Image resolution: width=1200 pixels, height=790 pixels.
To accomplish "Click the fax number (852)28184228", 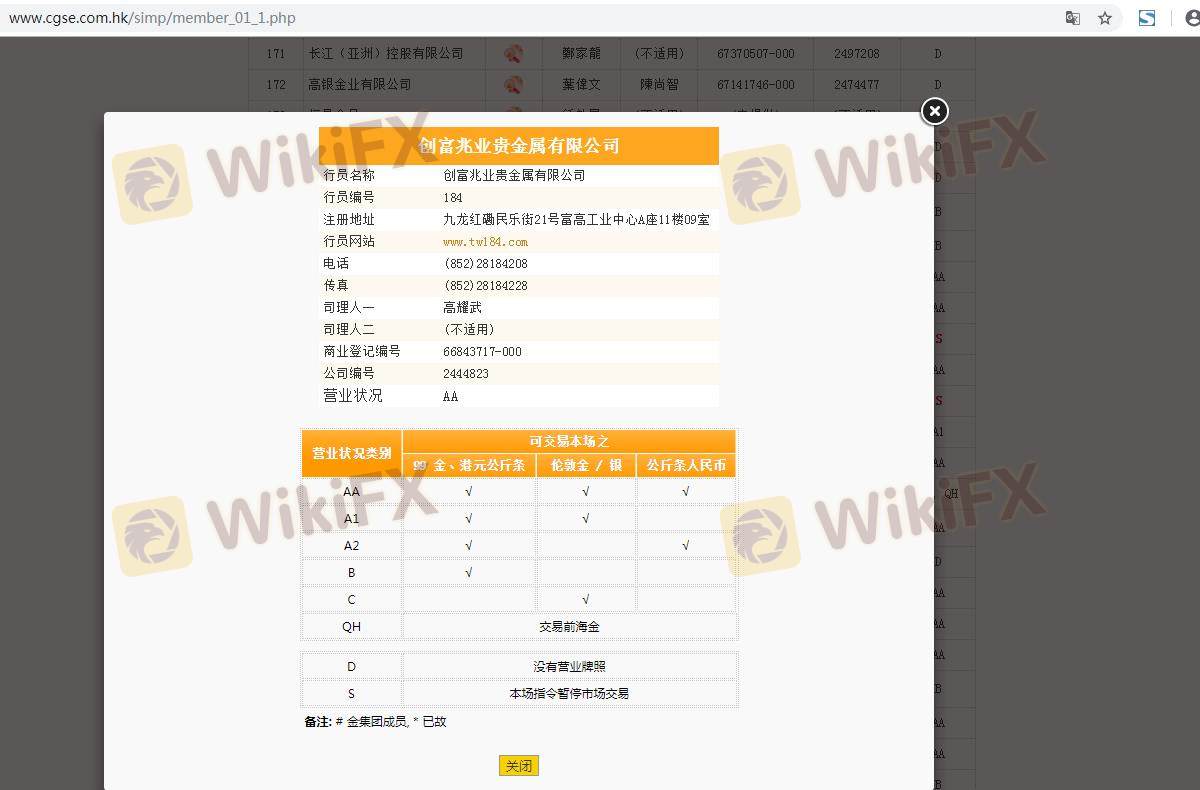I will [485, 286].
